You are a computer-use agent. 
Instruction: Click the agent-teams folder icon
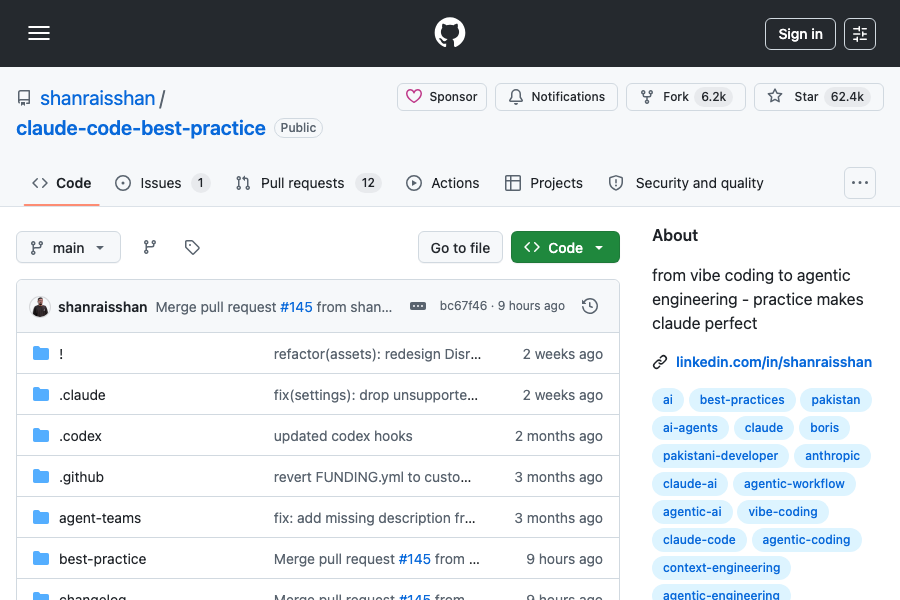(x=41, y=517)
